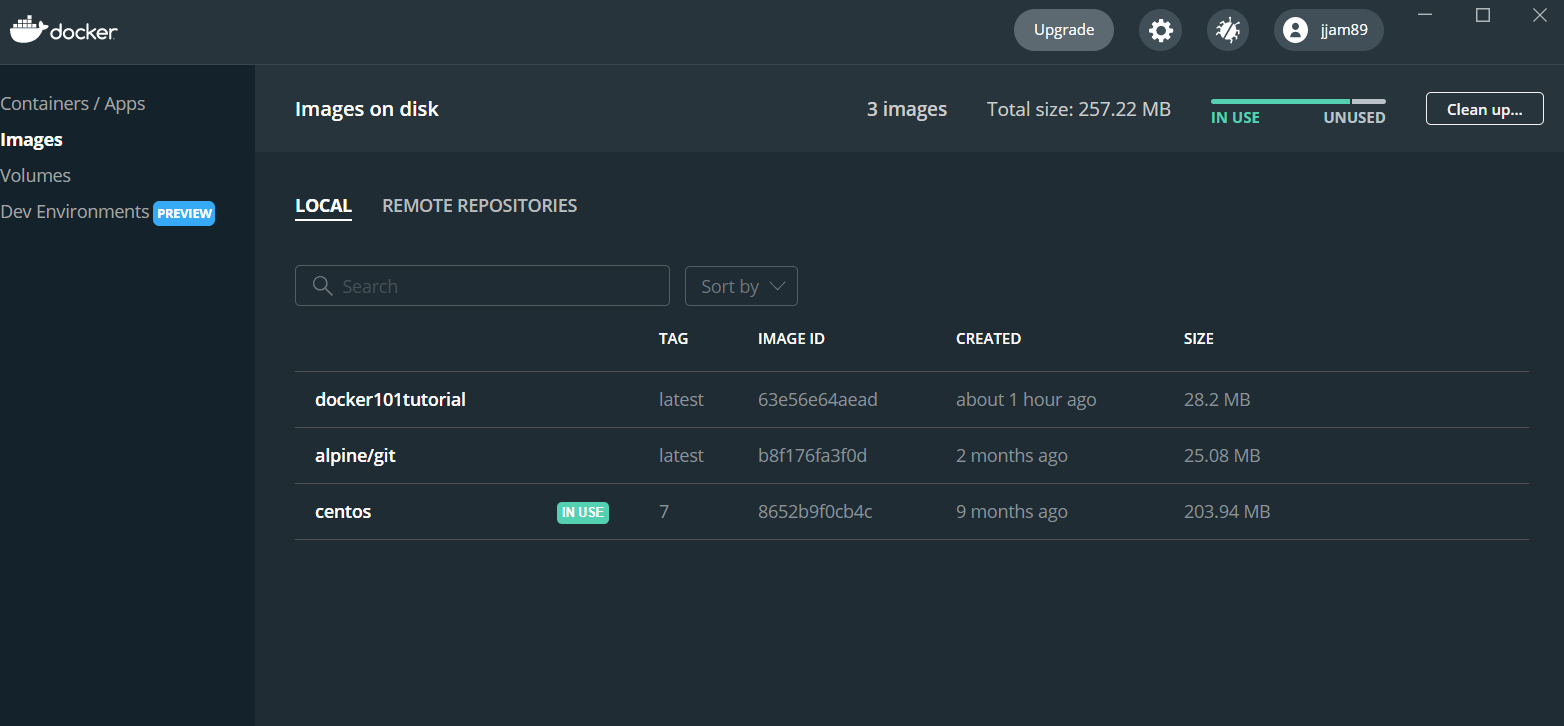Click the TAG column header

(x=674, y=339)
